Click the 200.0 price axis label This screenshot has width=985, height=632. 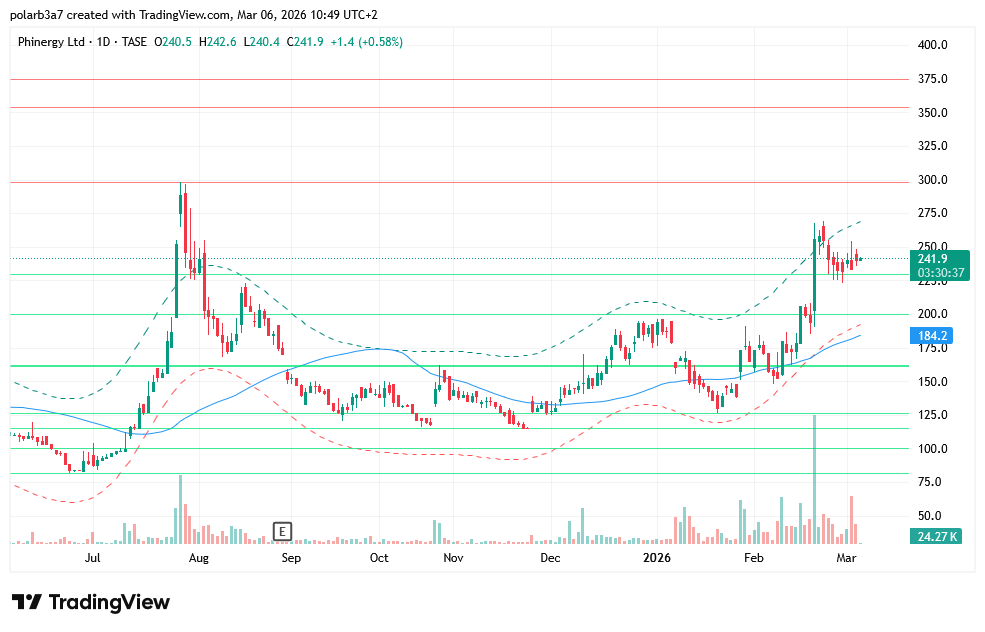932,314
